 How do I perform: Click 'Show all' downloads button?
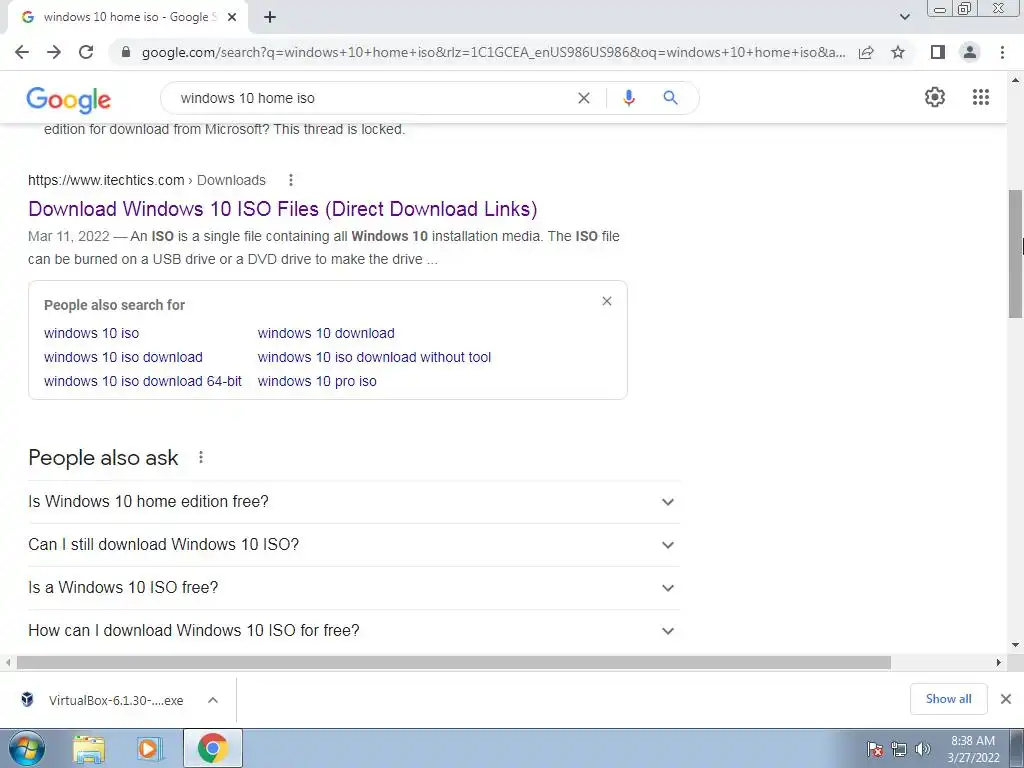tap(948, 699)
